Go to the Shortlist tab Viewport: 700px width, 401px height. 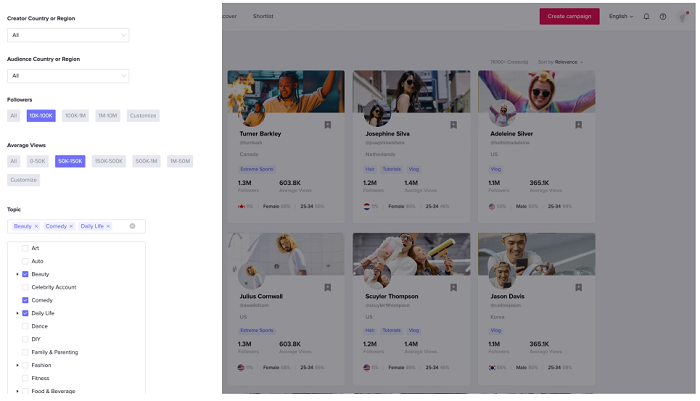(x=263, y=16)
